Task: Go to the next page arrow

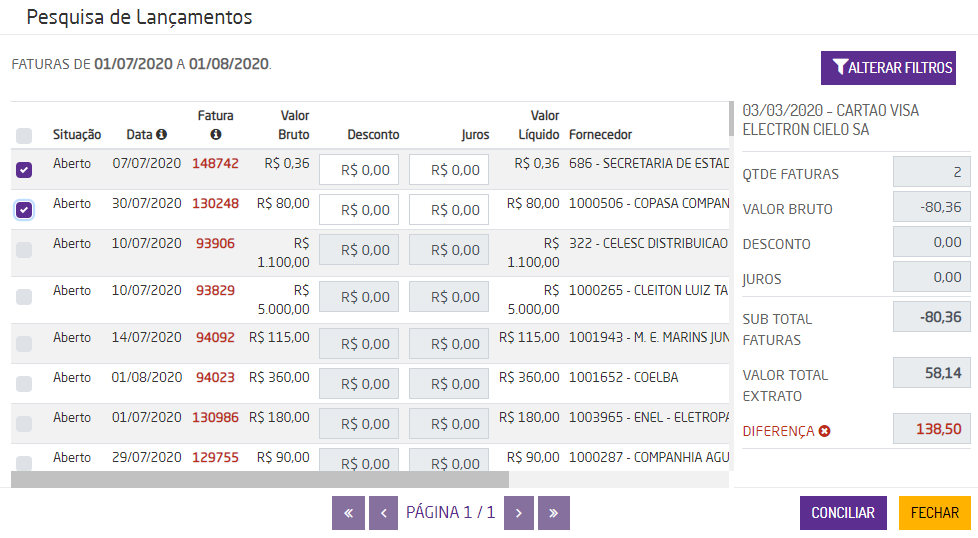Action: click(518, 513)
